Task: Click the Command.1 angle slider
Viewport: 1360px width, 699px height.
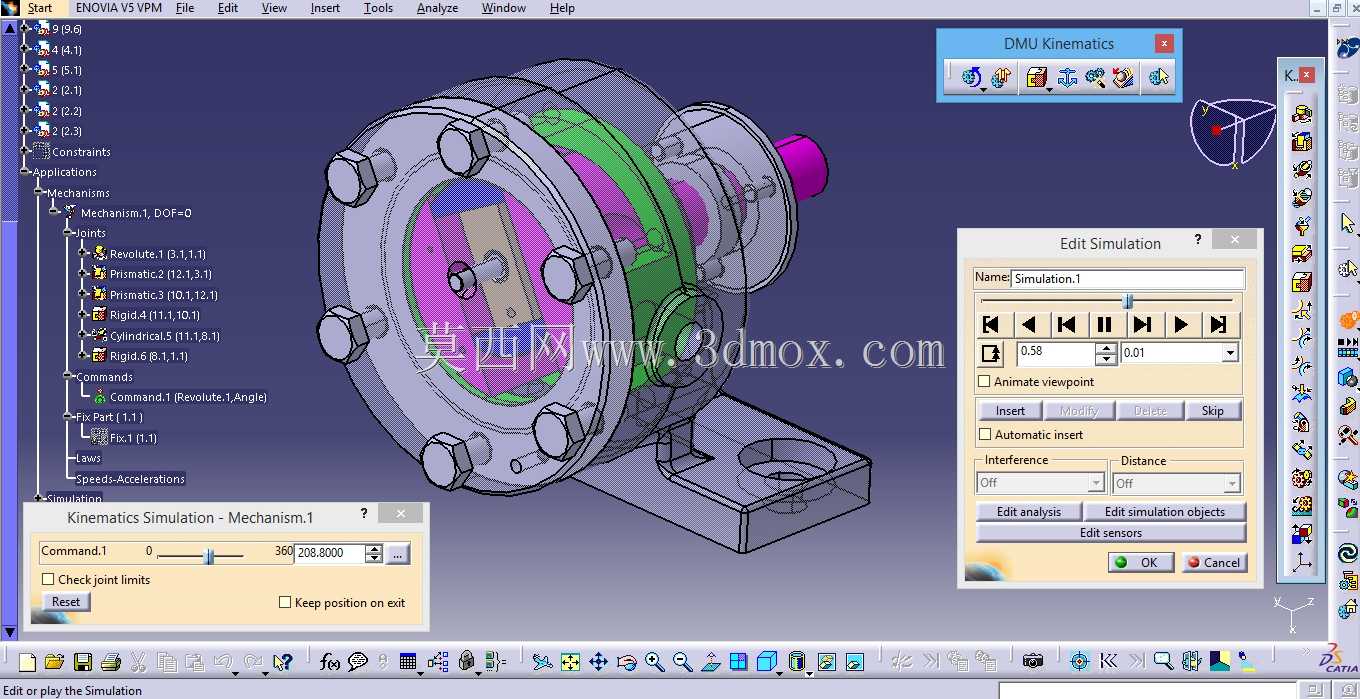Action: 209,555
